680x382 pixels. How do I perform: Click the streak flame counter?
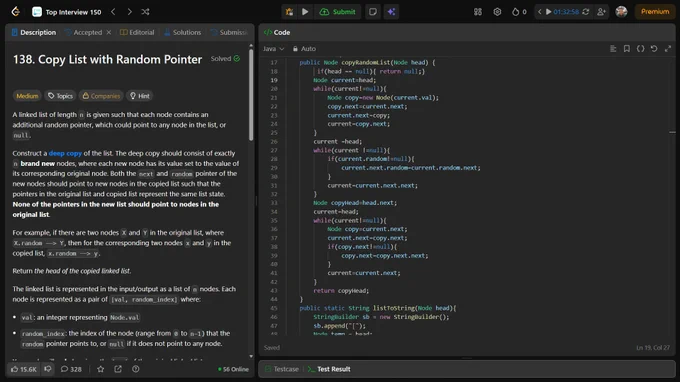(x=519, y=12)
